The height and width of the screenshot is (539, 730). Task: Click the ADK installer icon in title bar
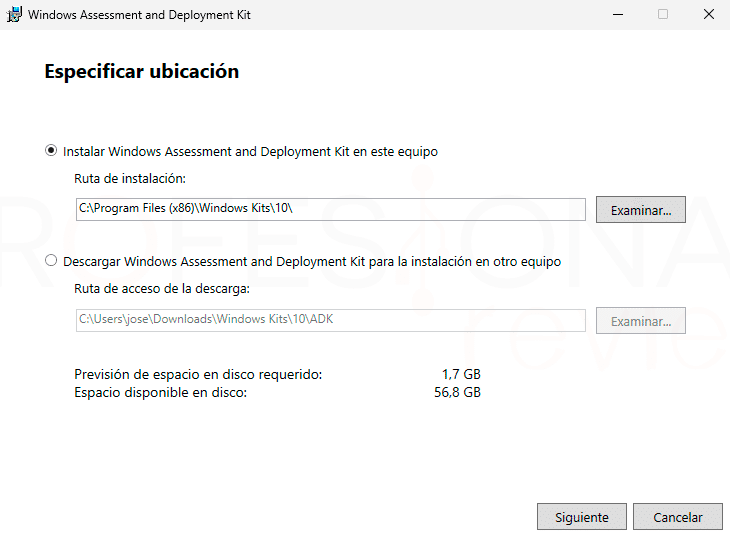14,14
